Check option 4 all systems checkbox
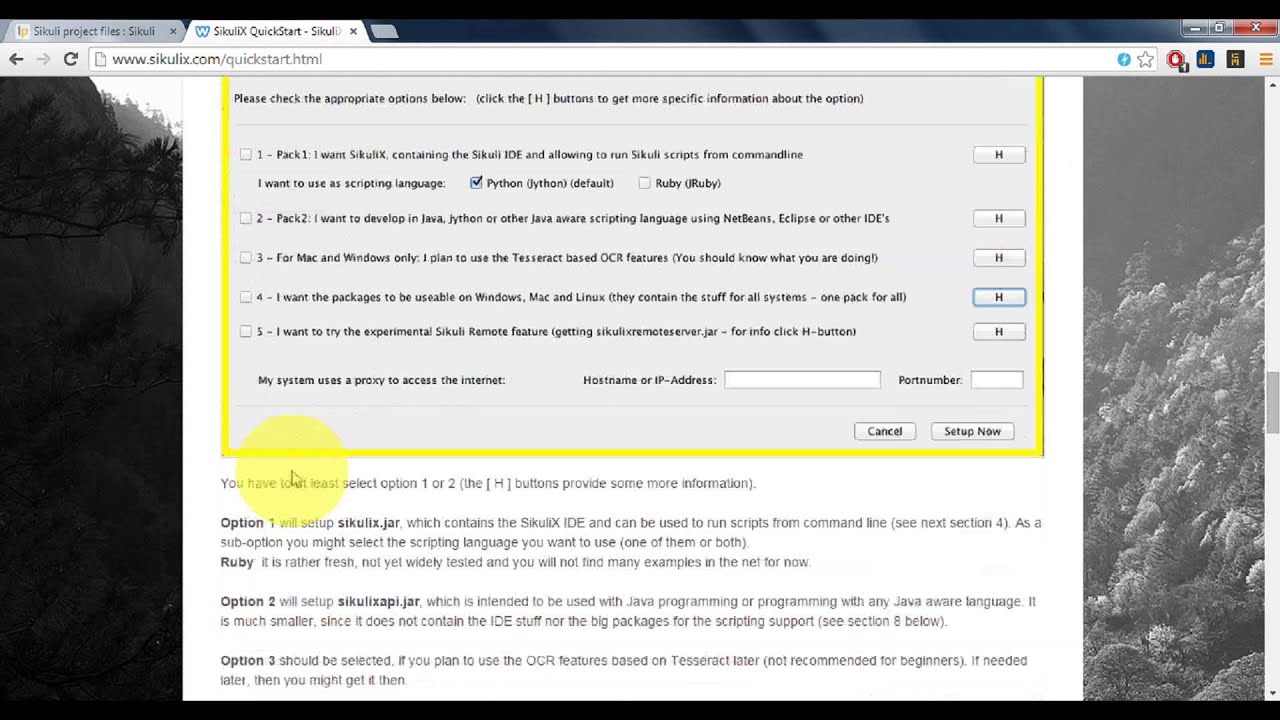Screen dimensions: 1280x720 point(246,297)
